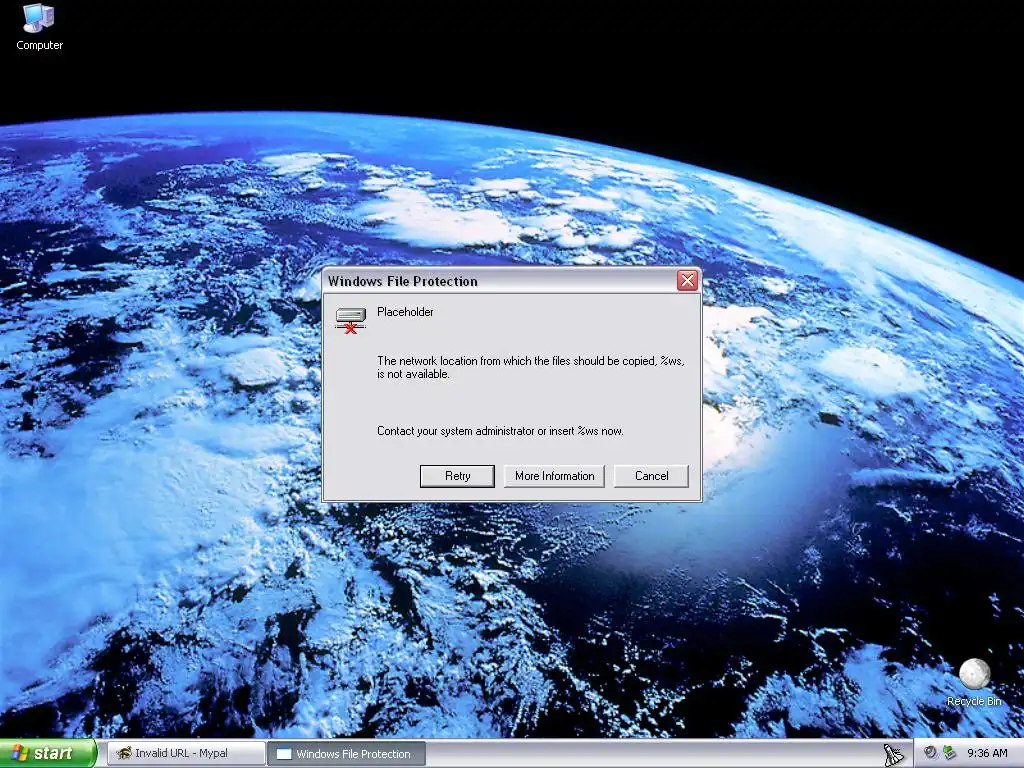Click the space shuttle taskbar icon
This screenshot has height=768, width=1024.
coord(893,754)
